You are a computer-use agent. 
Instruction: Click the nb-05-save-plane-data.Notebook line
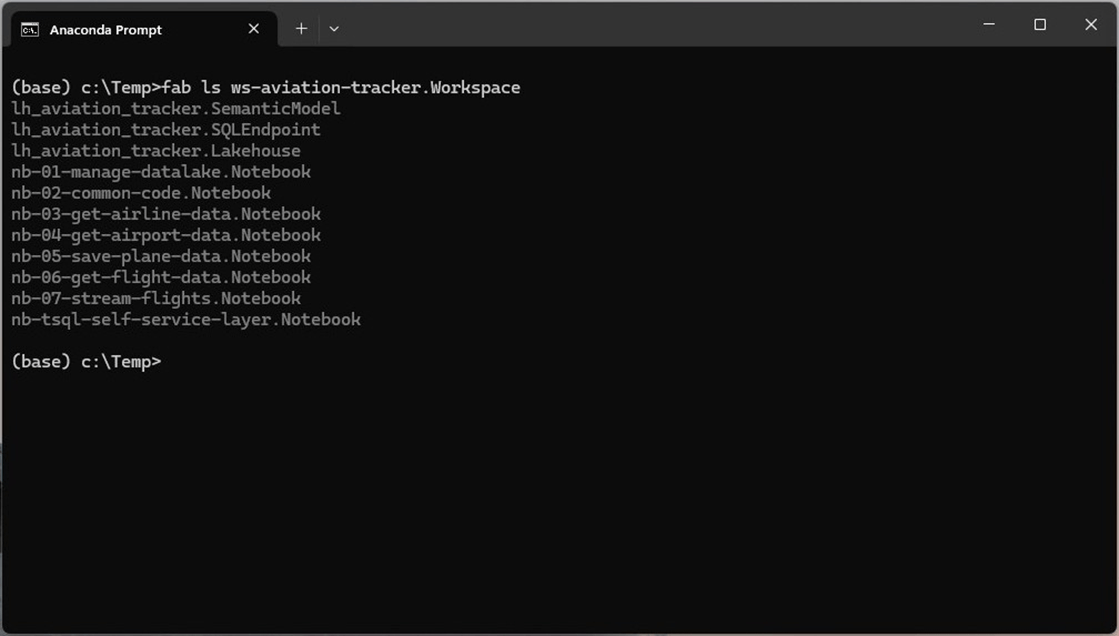[x=161, y=256]
